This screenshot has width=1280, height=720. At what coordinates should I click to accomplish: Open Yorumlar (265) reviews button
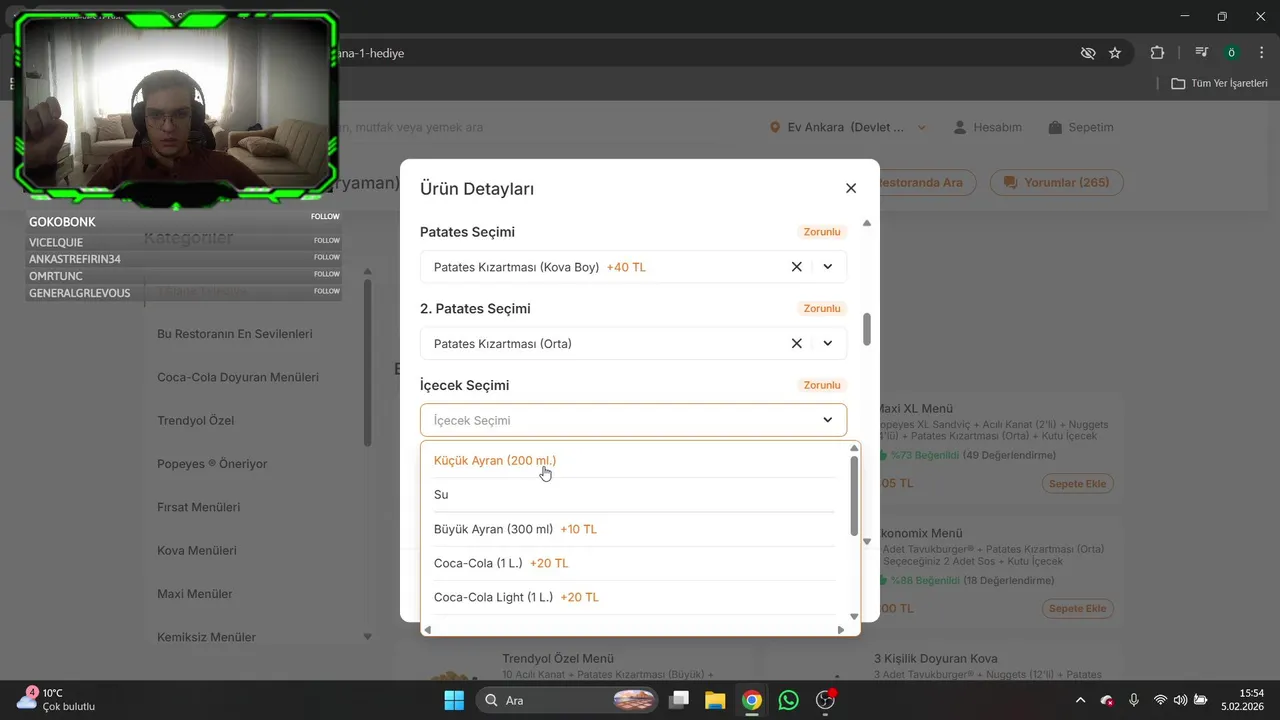pyautogui.click(x=1057, y=183)
